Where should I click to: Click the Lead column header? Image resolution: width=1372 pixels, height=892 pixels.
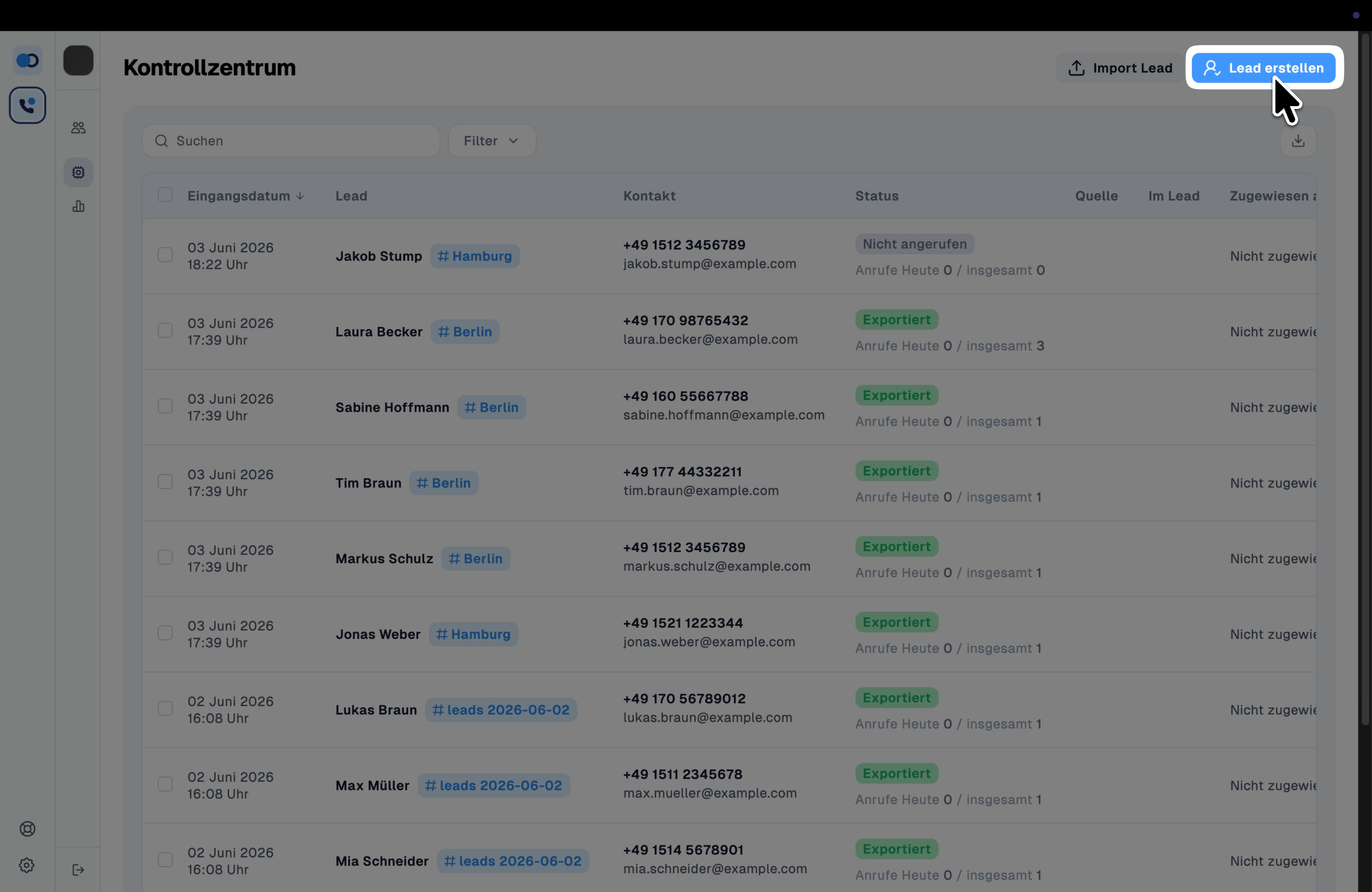(351, 196)
